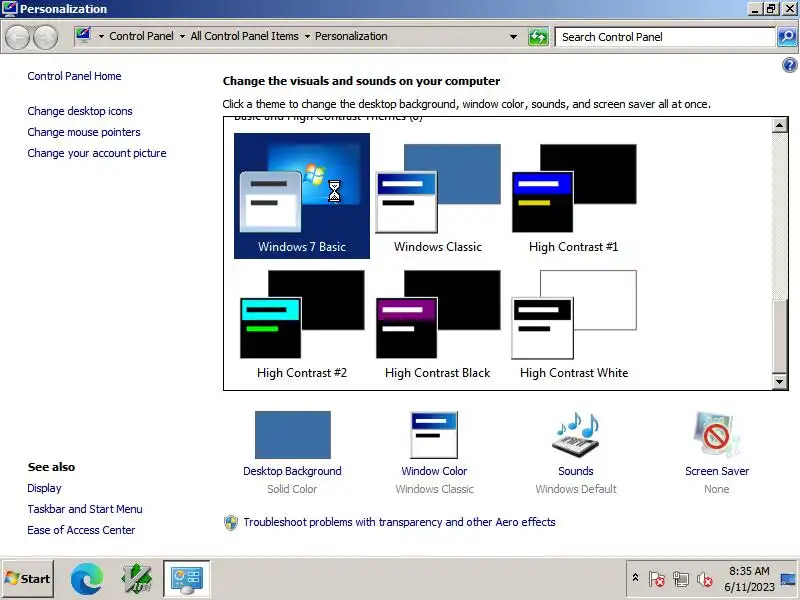Image resolution: width=800 pixels, height=600 pixels.
Task: Click the theme list scroll up arrow
Action: [x=780, y=125]
